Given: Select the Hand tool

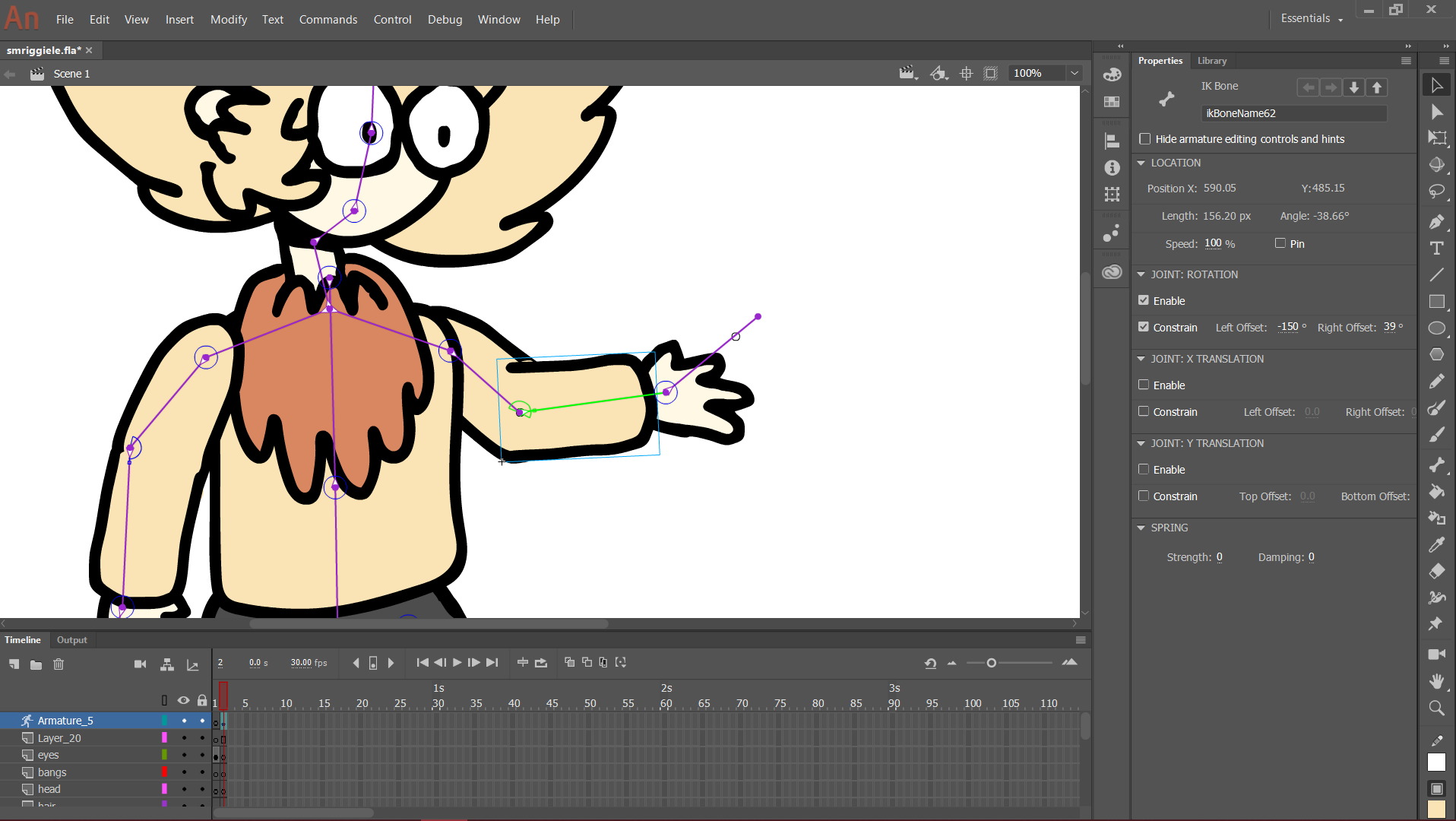Looking at the screenshot, I should [x=1436, y=680].
